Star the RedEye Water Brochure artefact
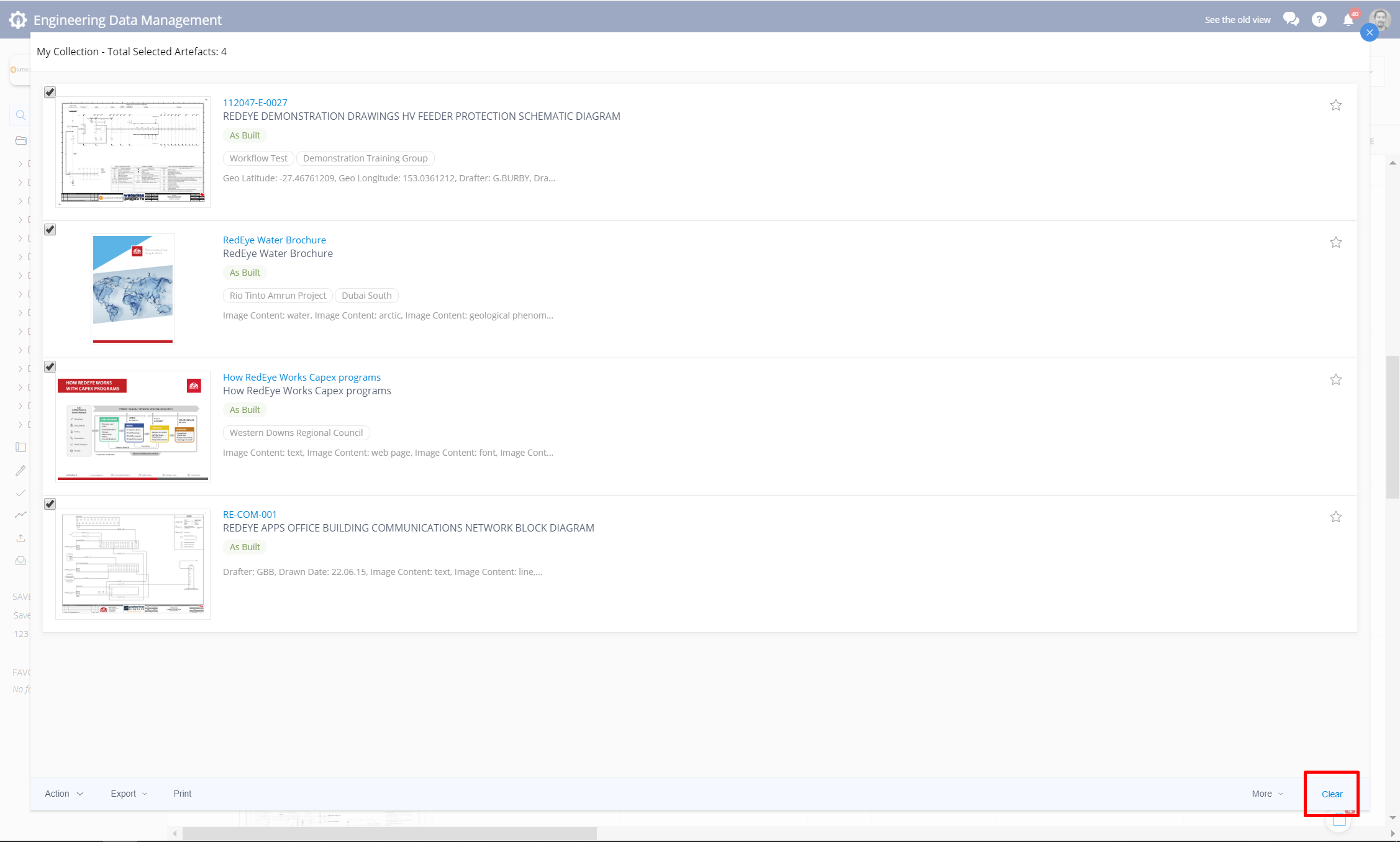Image resolution: width=1400 pixels, height=842 pixels. 1336,242
